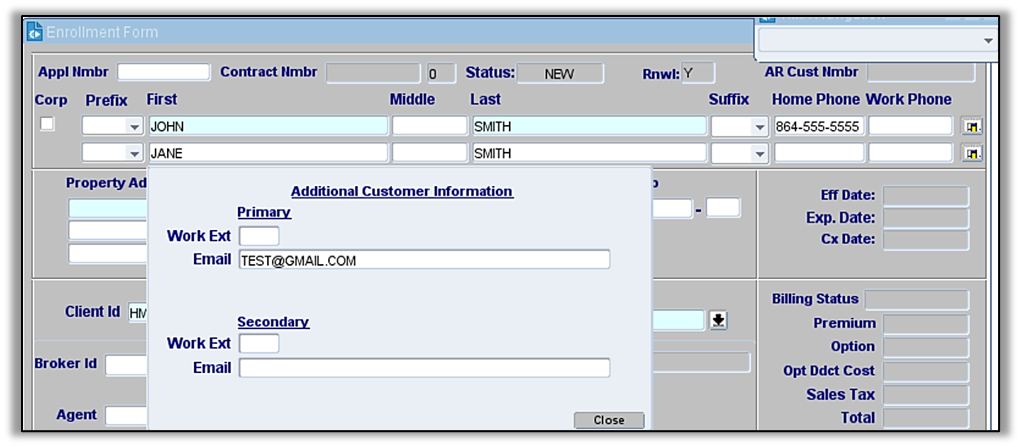Click the First name field containing JANE
This screenshot has height=447, width=1021.
click(x=267, y=154)
